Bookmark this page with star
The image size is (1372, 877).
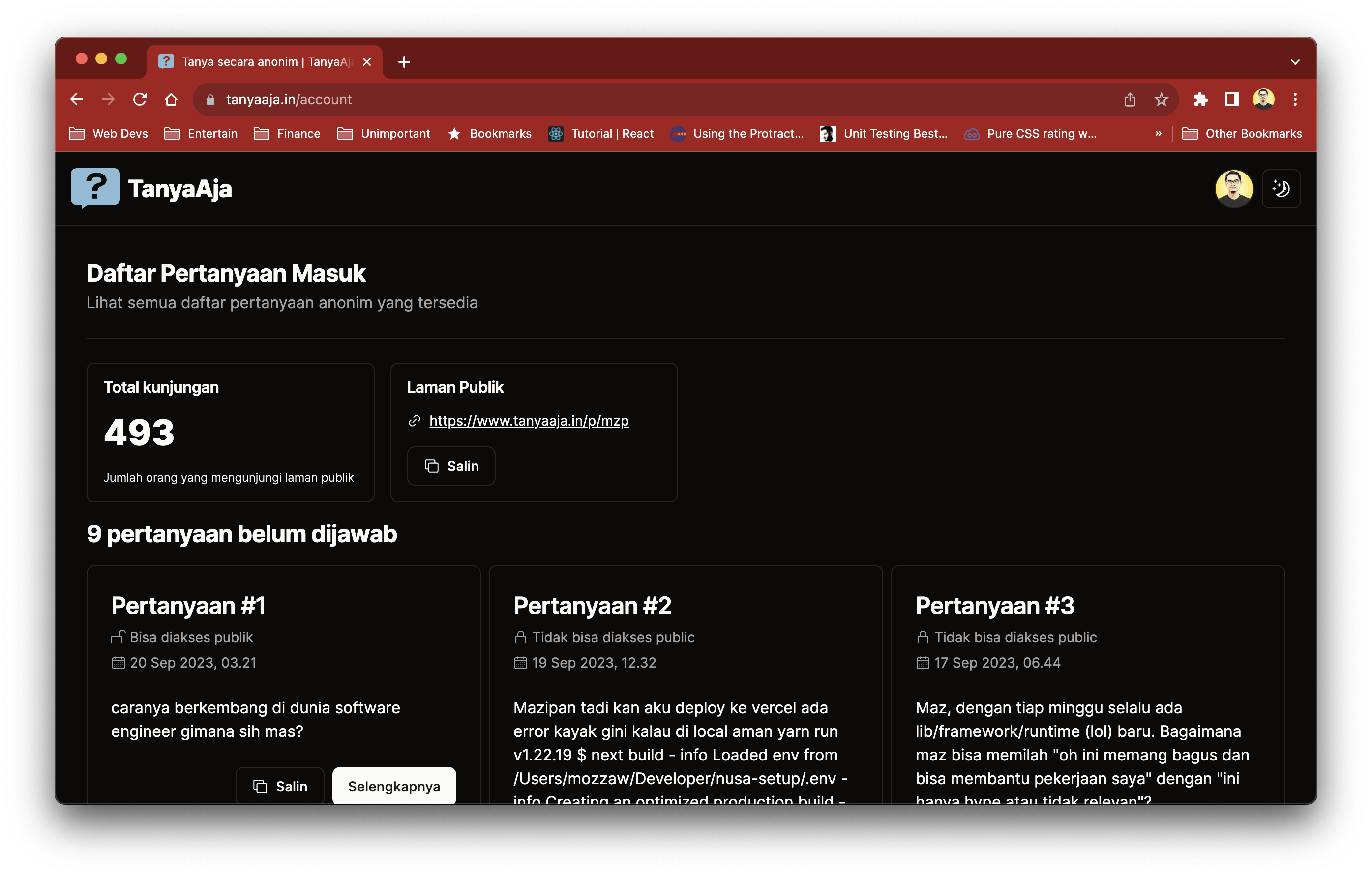click(1161, 100)
